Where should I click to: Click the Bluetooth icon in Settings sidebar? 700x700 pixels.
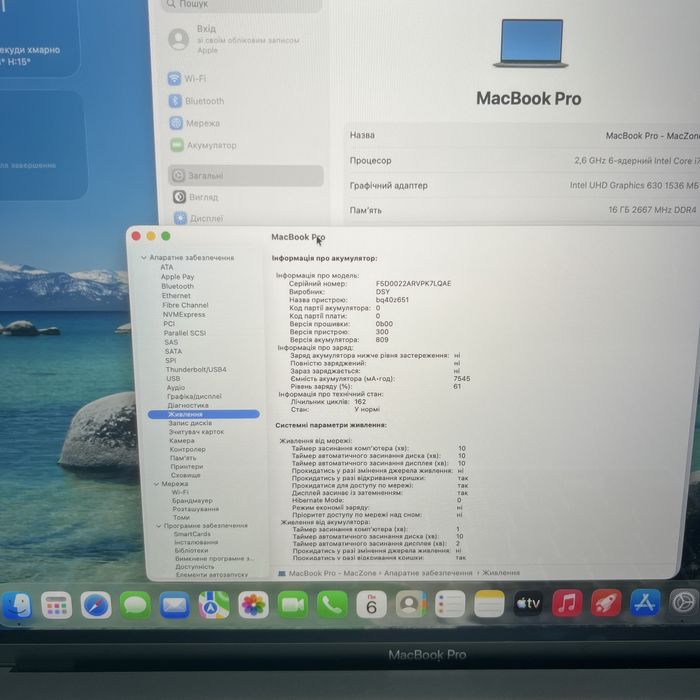click(x=175, y=101)
